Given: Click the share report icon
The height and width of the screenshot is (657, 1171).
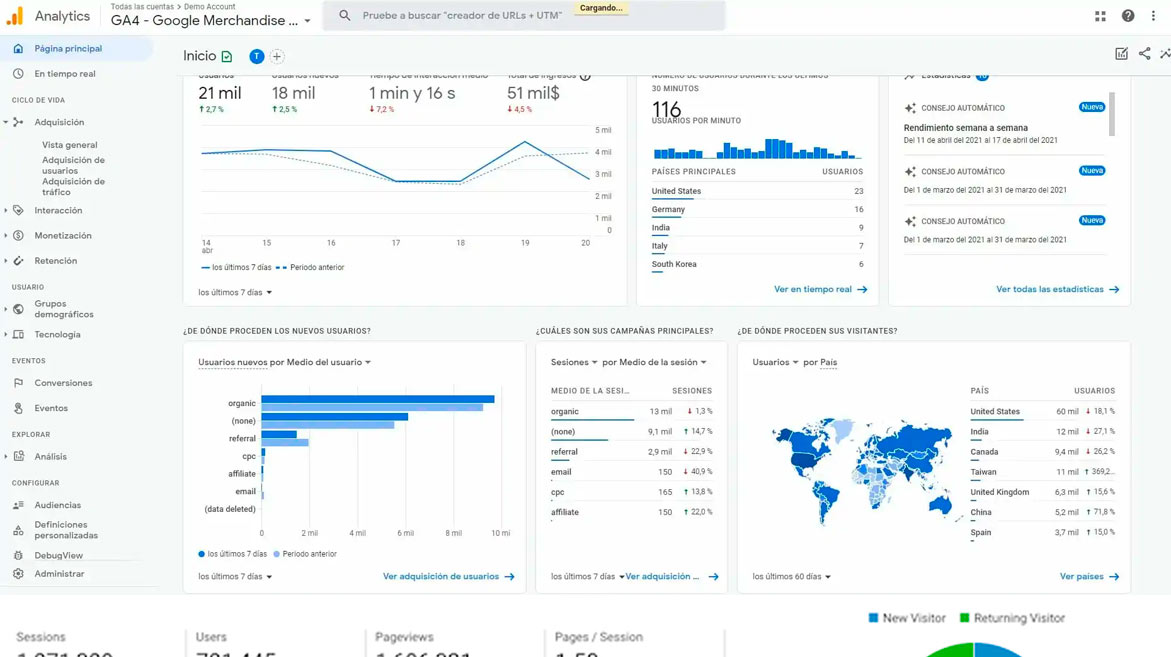Looking at the screenshot, I should tap(1144, 54).
